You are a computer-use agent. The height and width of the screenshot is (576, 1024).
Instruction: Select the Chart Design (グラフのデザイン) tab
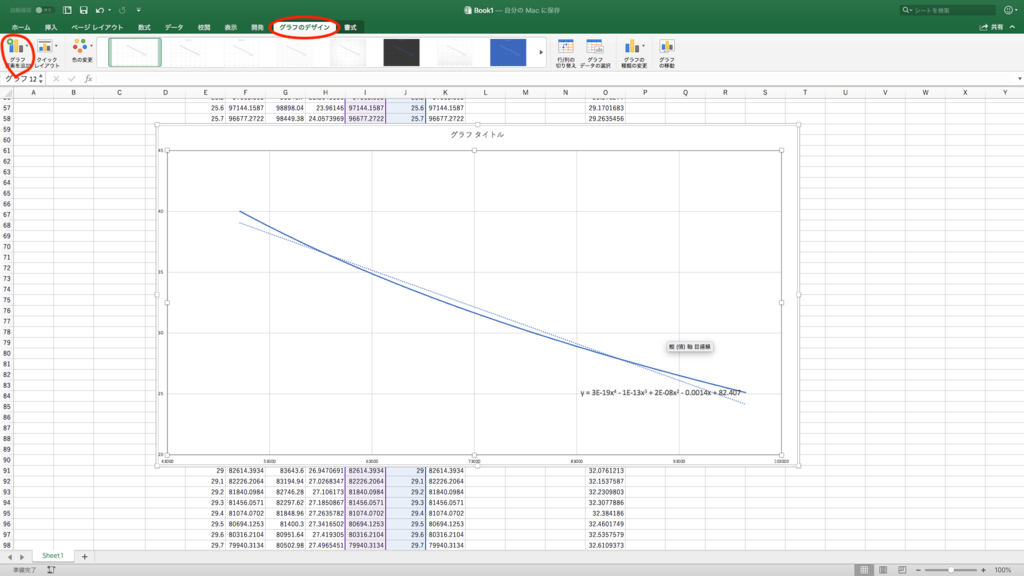304,27
